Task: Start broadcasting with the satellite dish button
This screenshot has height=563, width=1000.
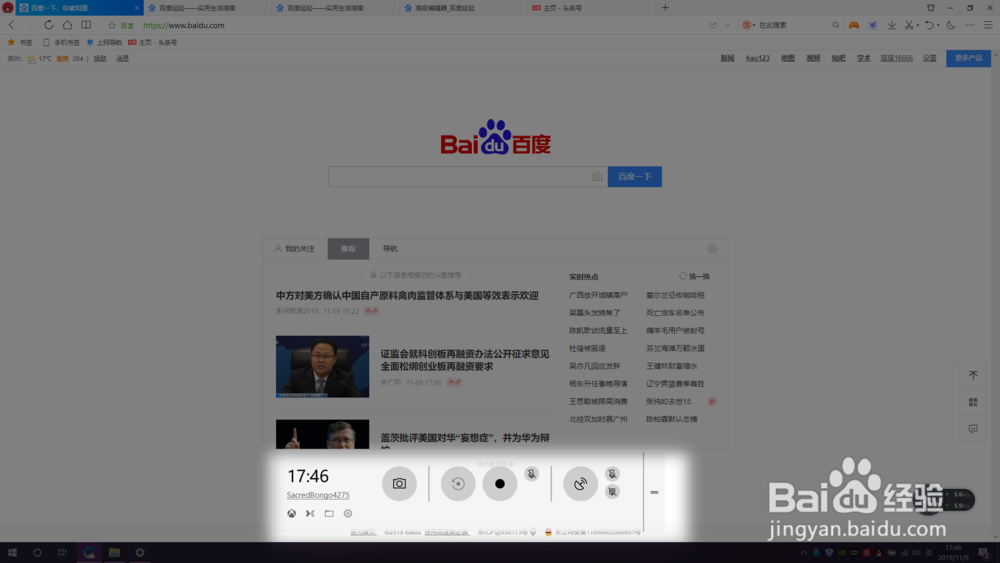Action: (580, 483)
